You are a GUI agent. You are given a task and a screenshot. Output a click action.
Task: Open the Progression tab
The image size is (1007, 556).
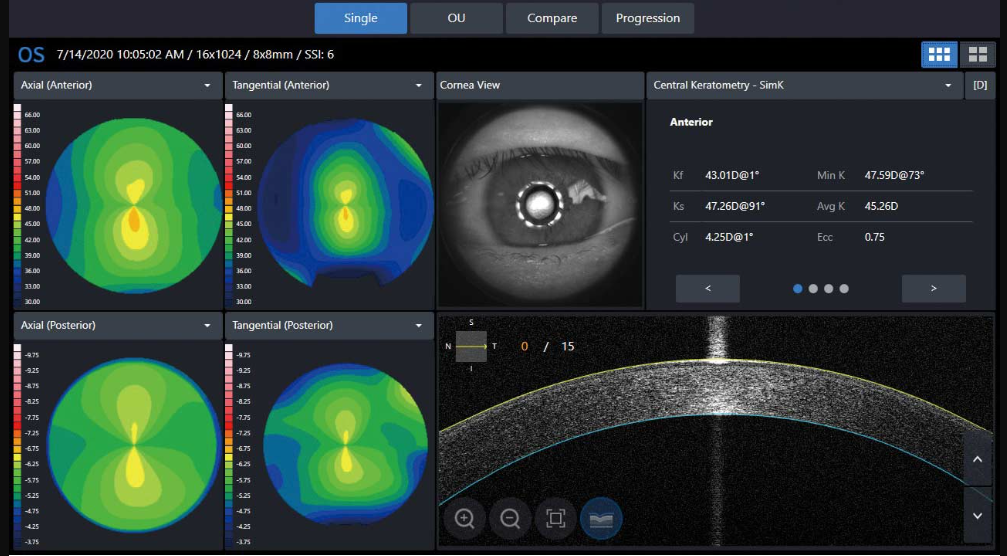[x=647, y=18]
